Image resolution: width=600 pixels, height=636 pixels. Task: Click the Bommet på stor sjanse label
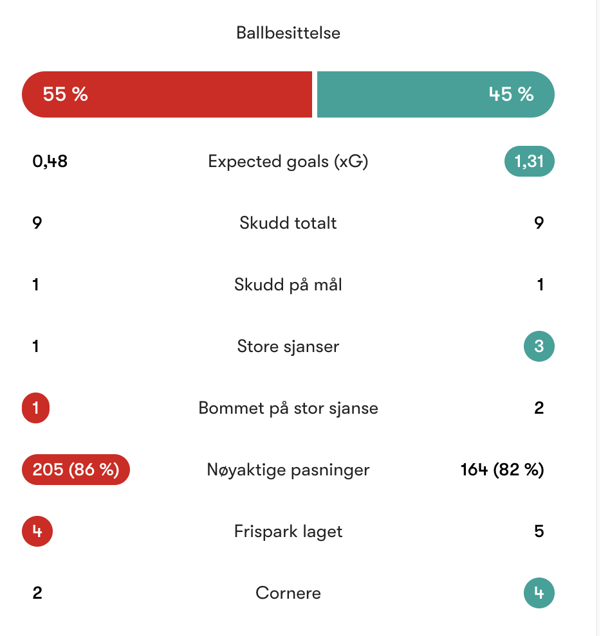pyautogui.click(x=288, y=408)
